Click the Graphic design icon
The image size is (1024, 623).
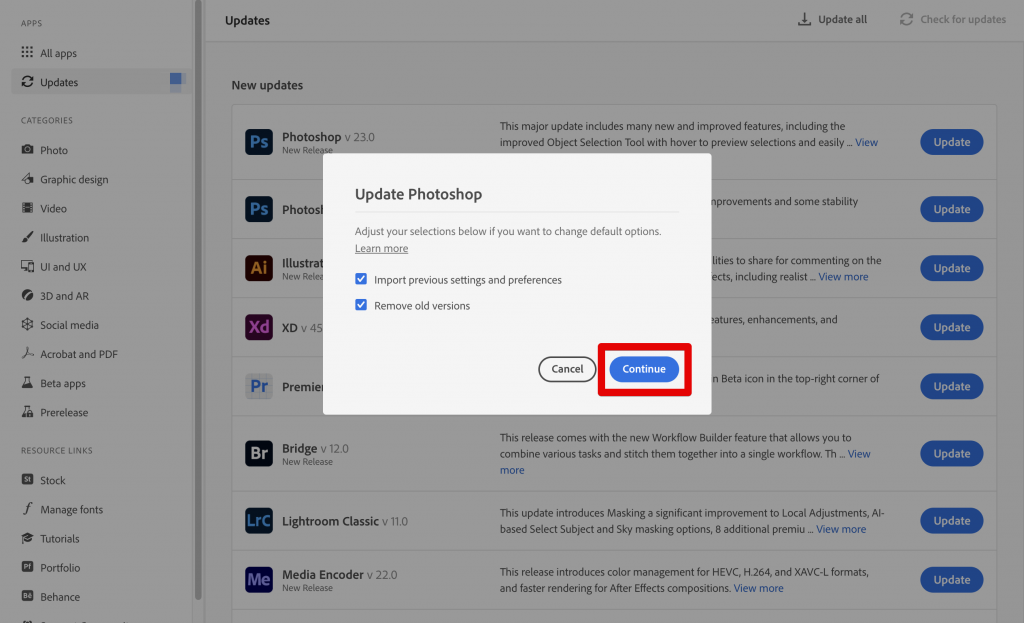[27, 178]
